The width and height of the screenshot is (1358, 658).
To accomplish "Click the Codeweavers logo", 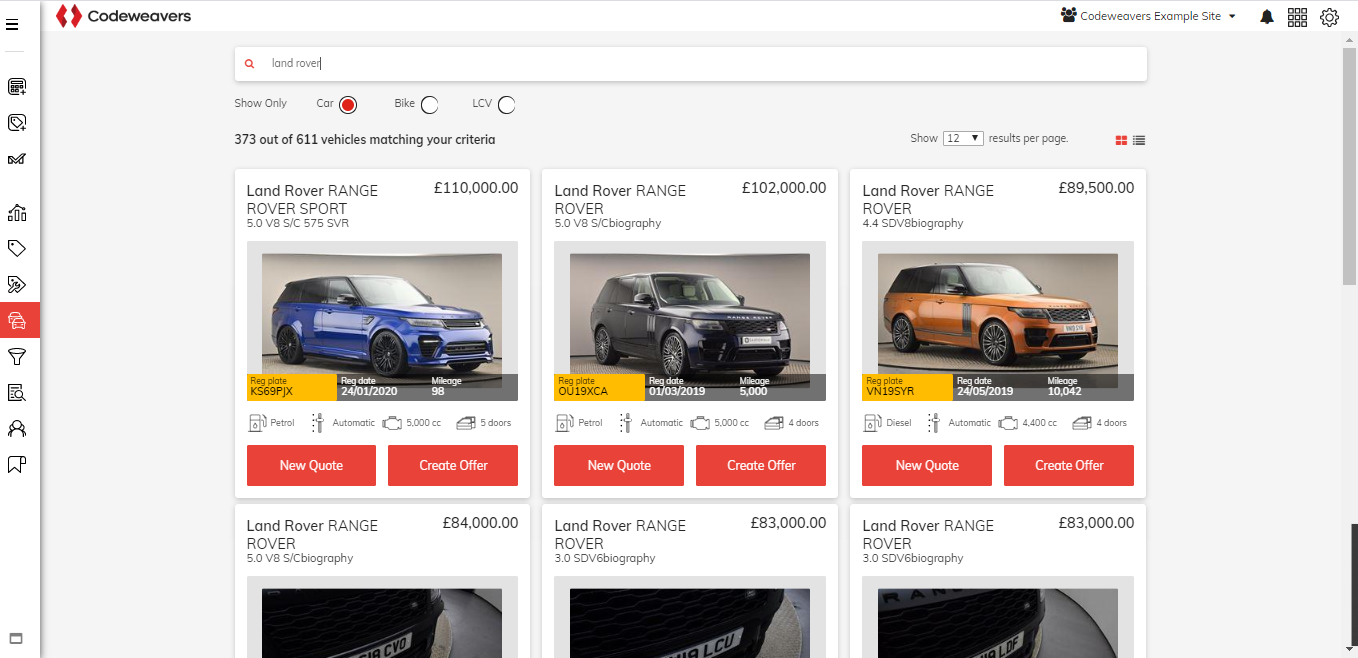I will click(x=123, y=16).
